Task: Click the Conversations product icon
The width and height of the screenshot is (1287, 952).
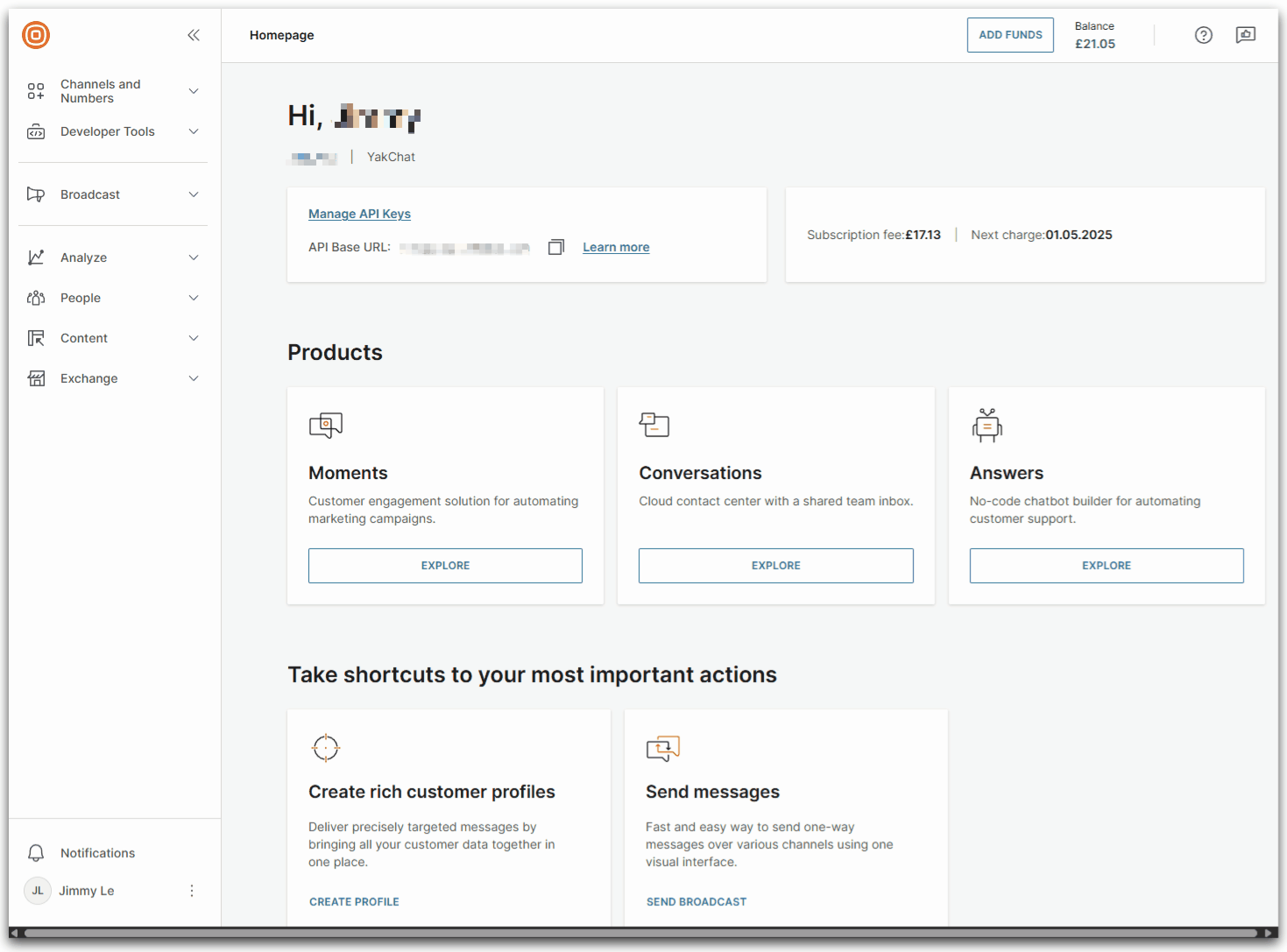Action: pyautogui.click(x=654, y=425)
